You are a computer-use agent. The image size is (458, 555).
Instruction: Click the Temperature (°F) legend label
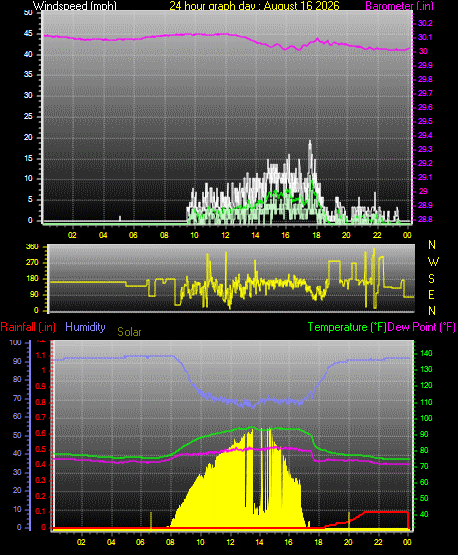click(347, 327)
